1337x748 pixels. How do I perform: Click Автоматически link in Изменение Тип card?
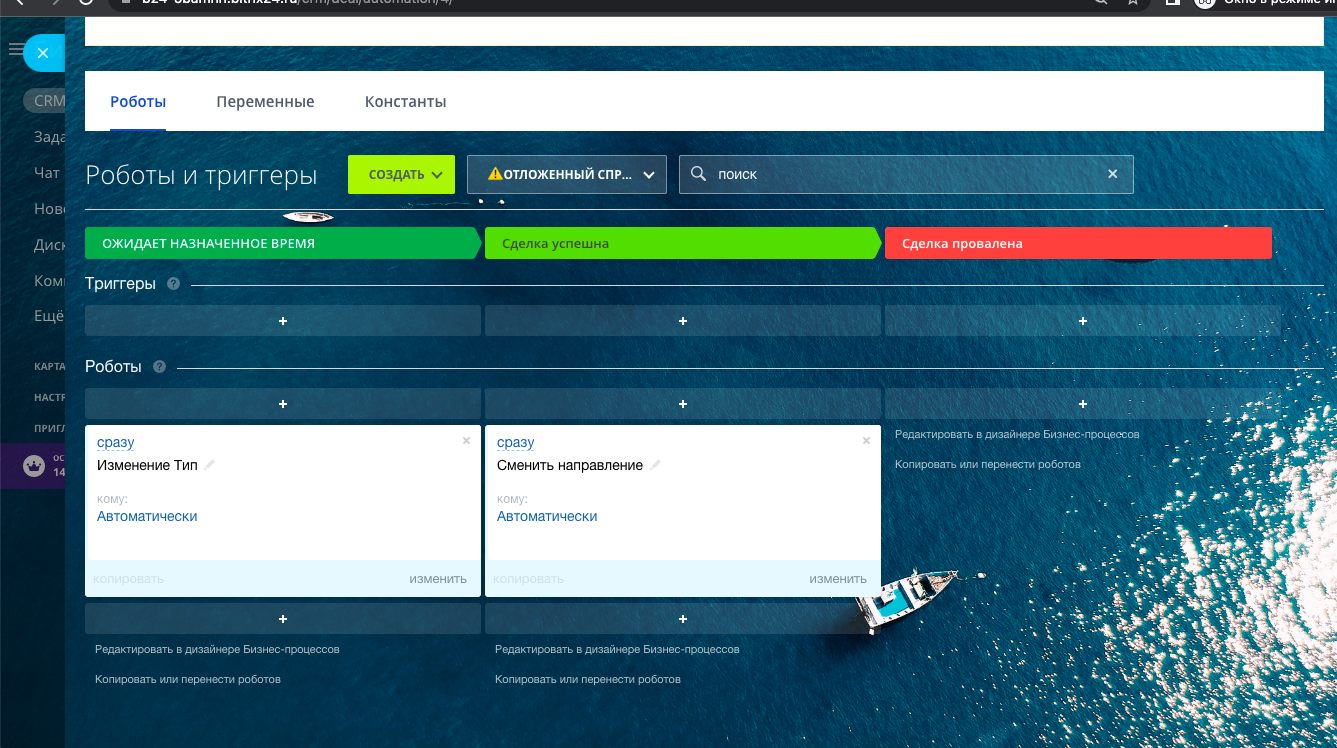coord(147,517)
